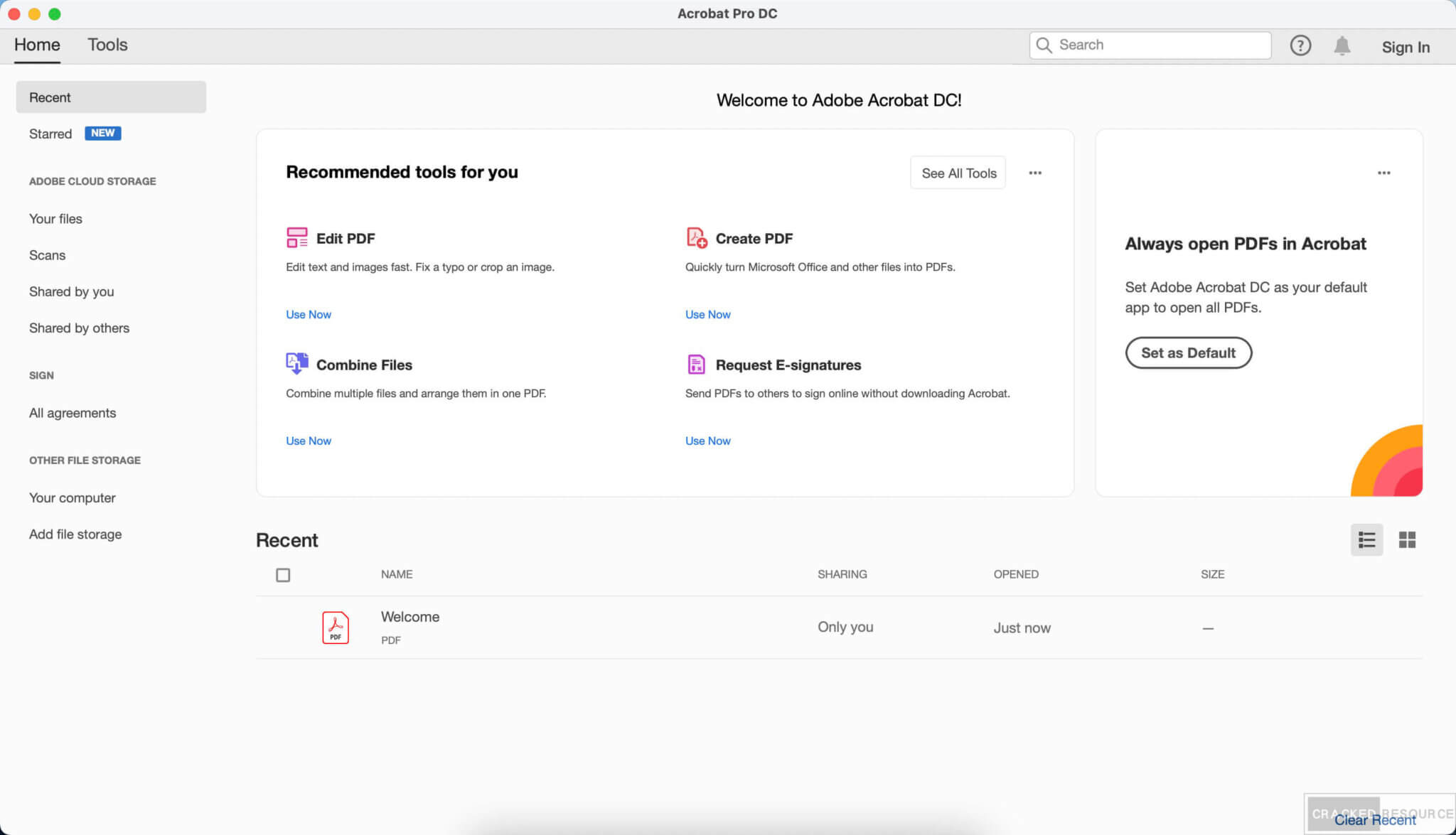Click the Edit PDF tool icon
This screenshot has height=835, width=1456.
click(x=296, y=237)
